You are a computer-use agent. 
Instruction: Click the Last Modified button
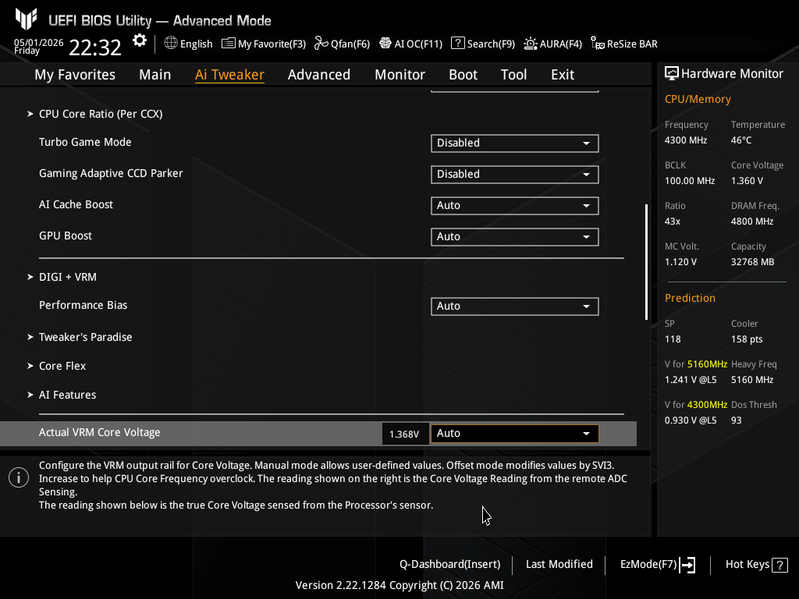click(x=559, y=564)
